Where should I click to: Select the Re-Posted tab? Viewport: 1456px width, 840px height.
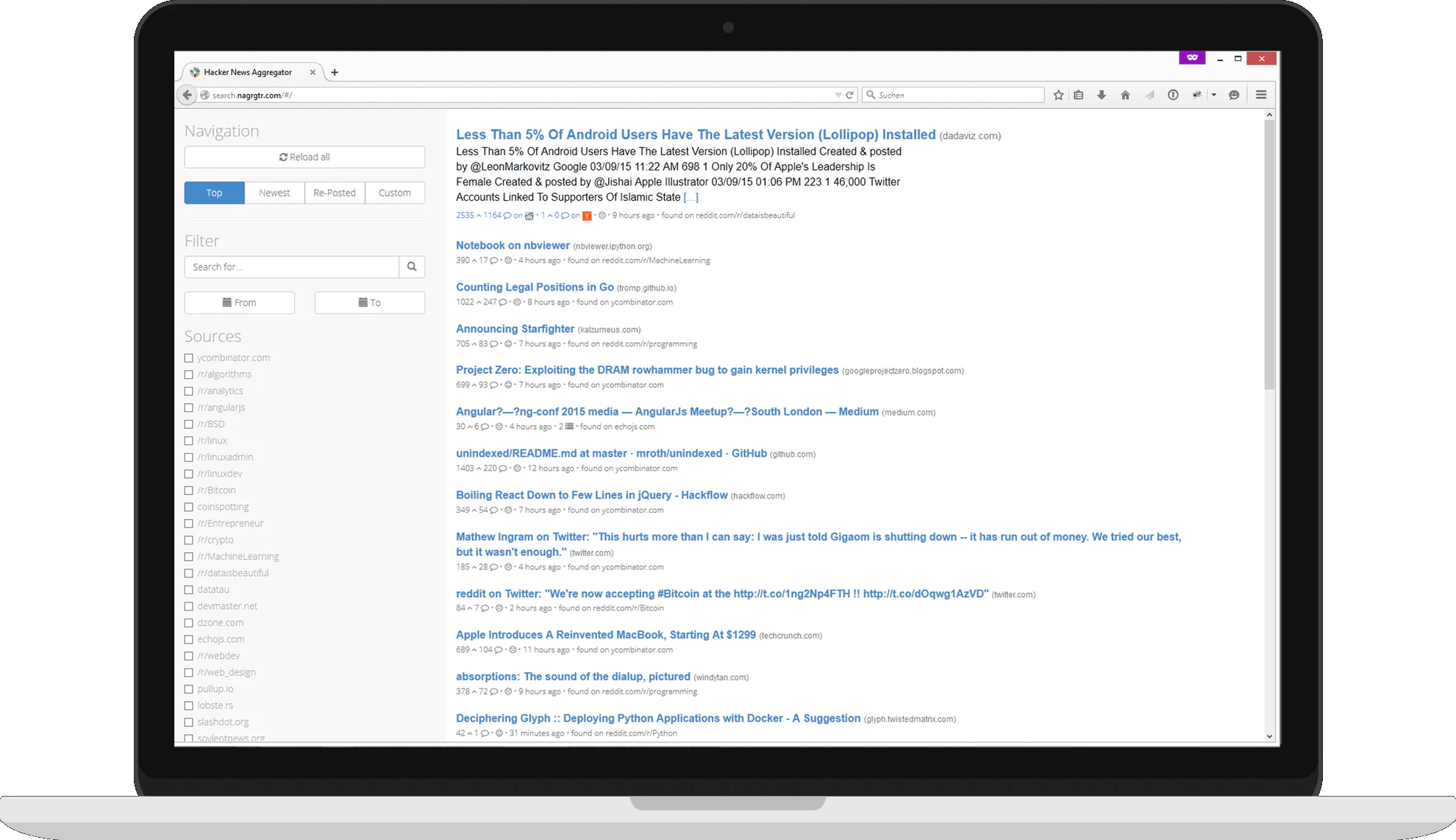pyautogui.click(x=335, y=193)
